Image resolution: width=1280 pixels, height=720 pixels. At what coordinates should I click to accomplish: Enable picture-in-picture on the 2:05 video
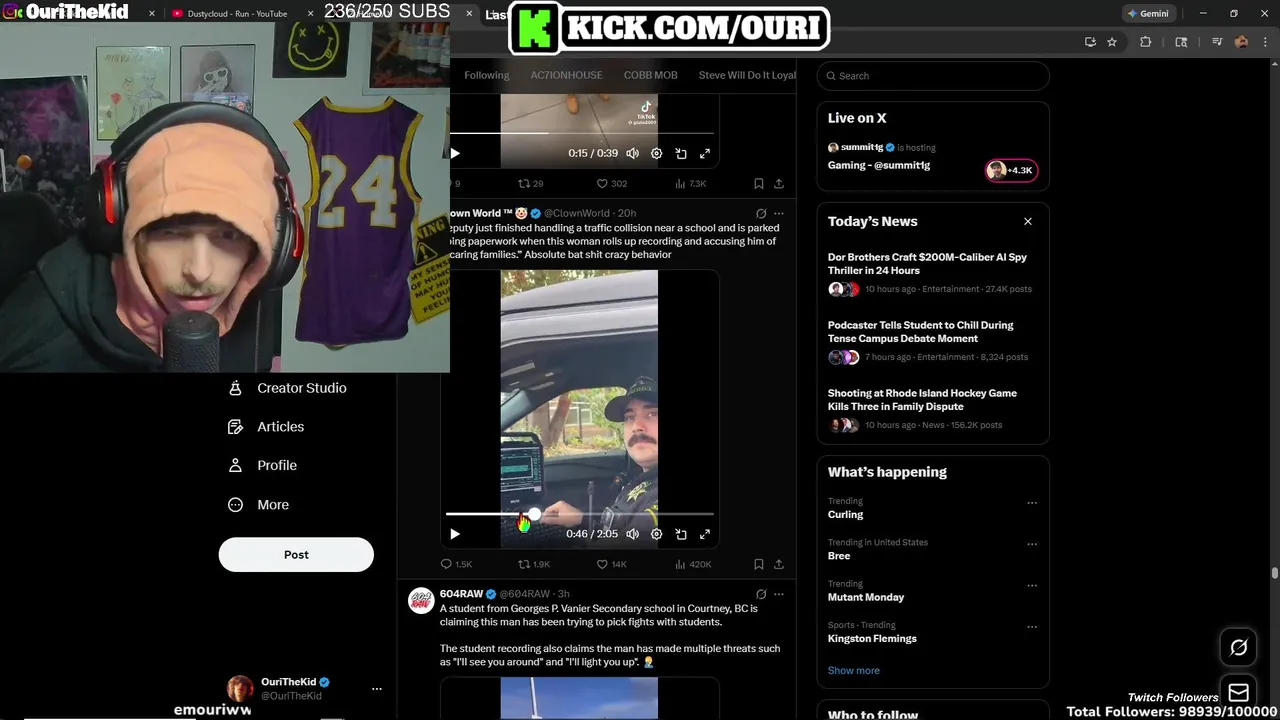pyautogui.click(x=681, y=534)
